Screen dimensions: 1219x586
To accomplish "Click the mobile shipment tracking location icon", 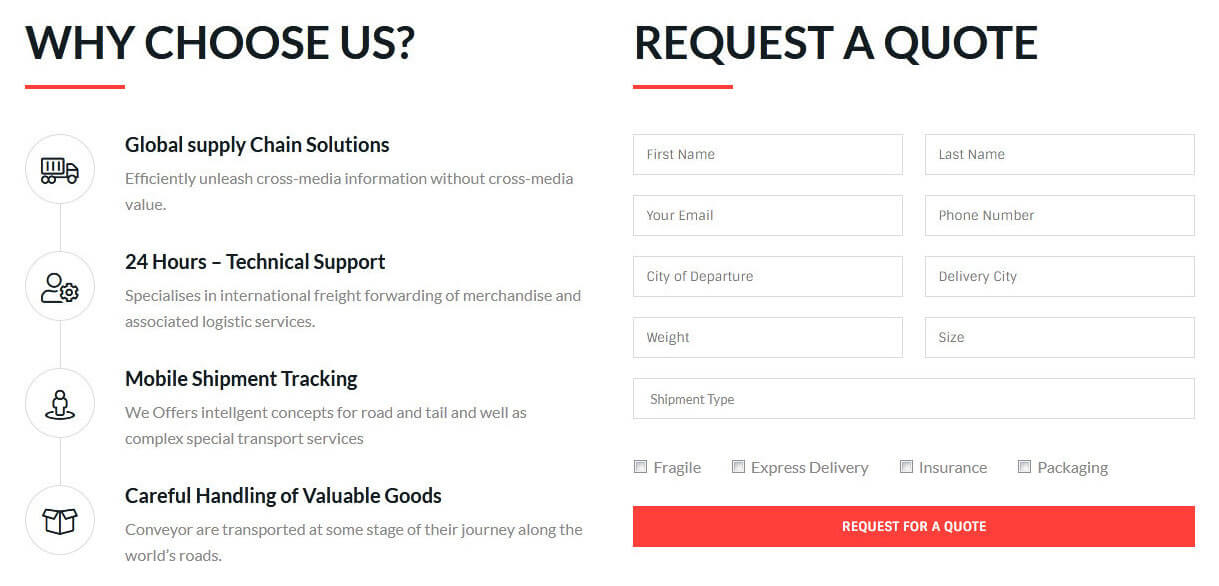I will point(60,404).
